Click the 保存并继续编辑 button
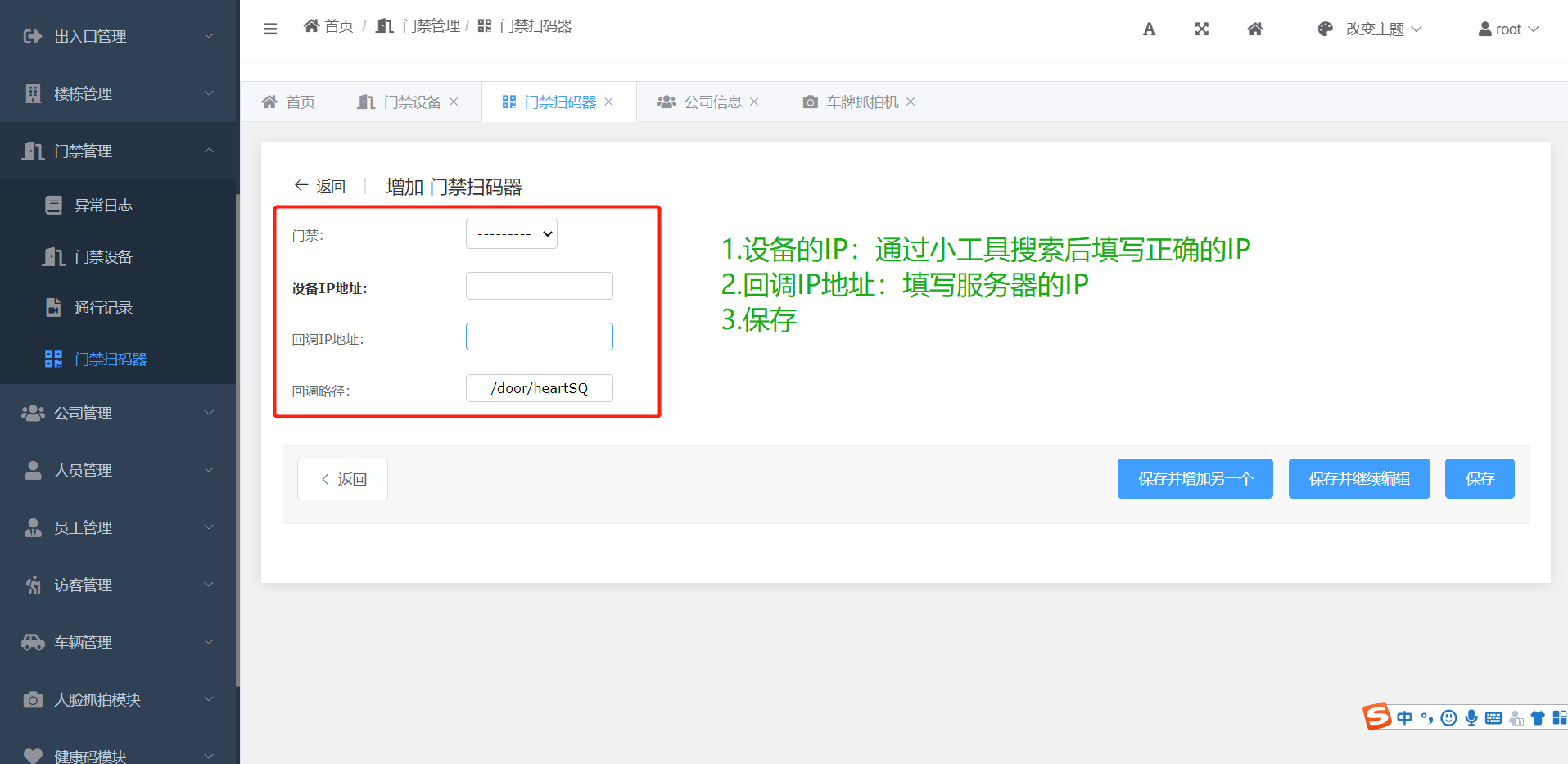 coord(1359,479)
